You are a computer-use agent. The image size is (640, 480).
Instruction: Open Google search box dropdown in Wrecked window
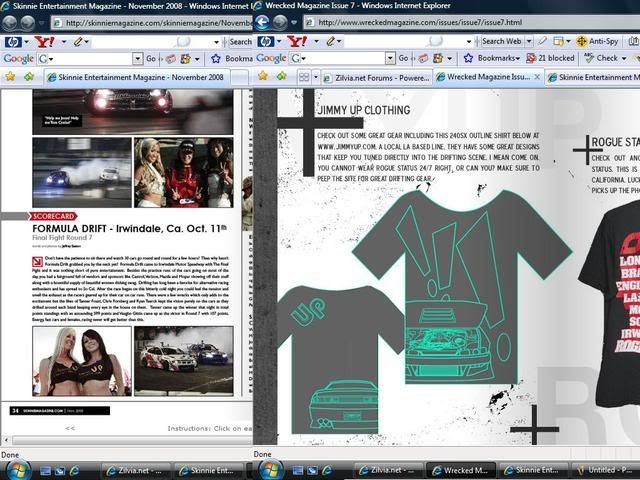pos(391,58)
